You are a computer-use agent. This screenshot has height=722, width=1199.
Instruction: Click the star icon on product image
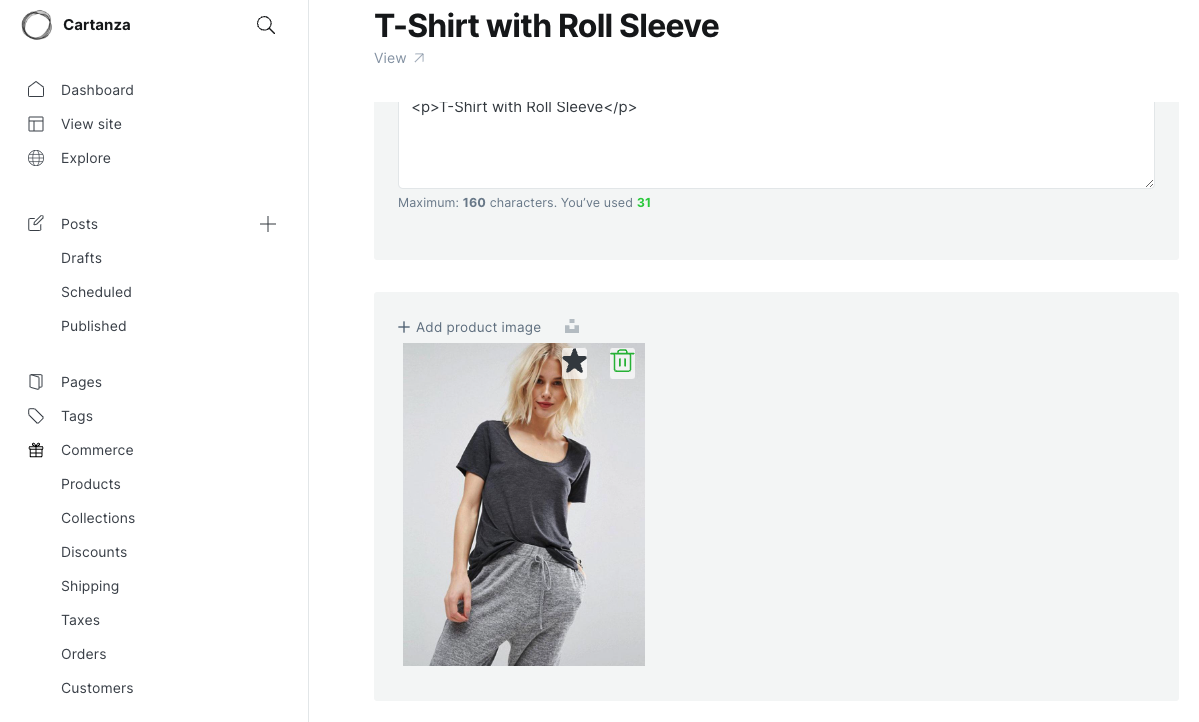click(574, 361)
